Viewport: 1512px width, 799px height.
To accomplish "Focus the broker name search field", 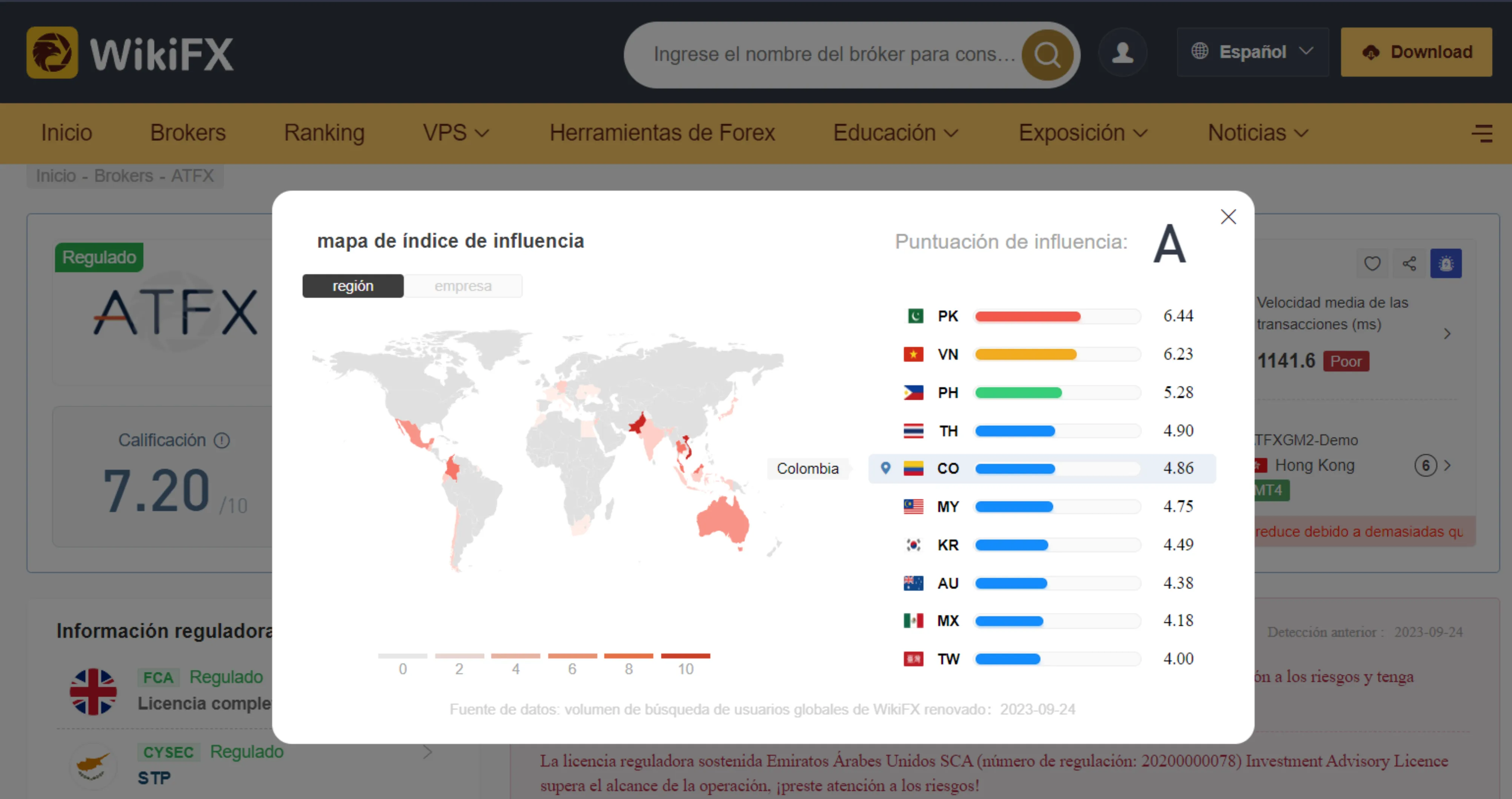I will pyautogui.click(x=833, y=55).
